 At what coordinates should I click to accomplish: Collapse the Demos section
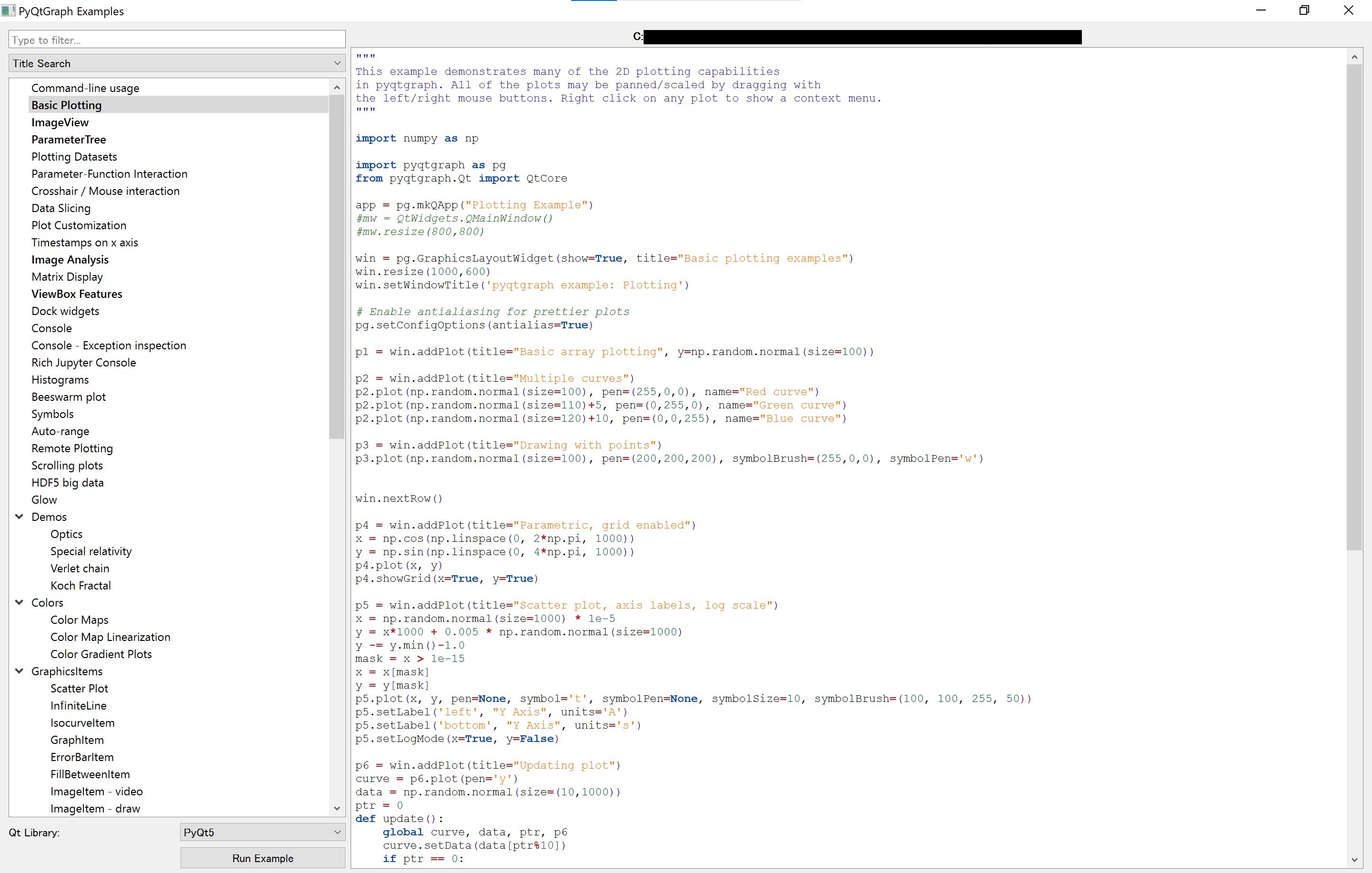coord(19,517)
